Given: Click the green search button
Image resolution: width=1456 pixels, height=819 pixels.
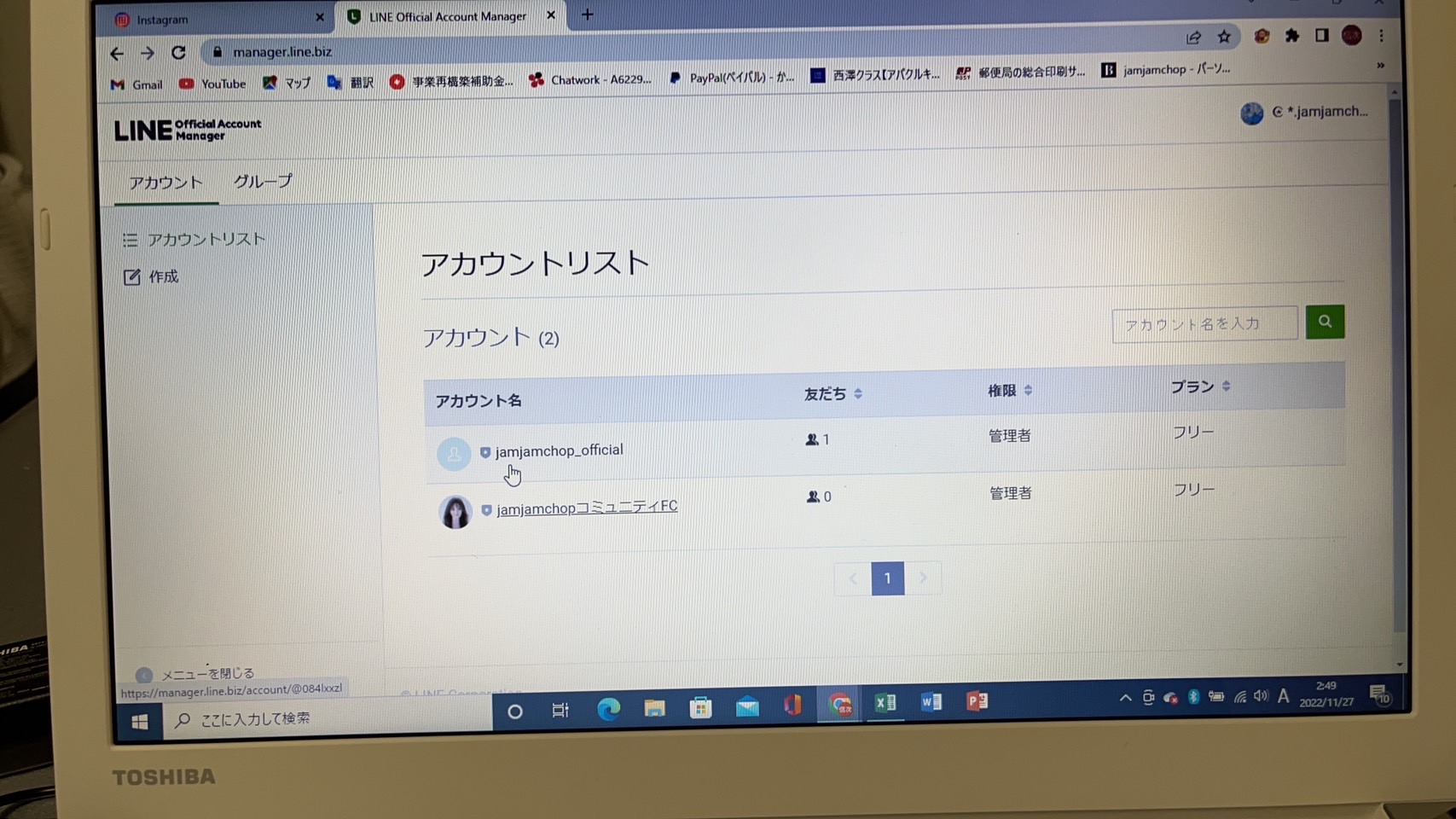Looking at the screenshot, I should click(x=1325, y=322).
